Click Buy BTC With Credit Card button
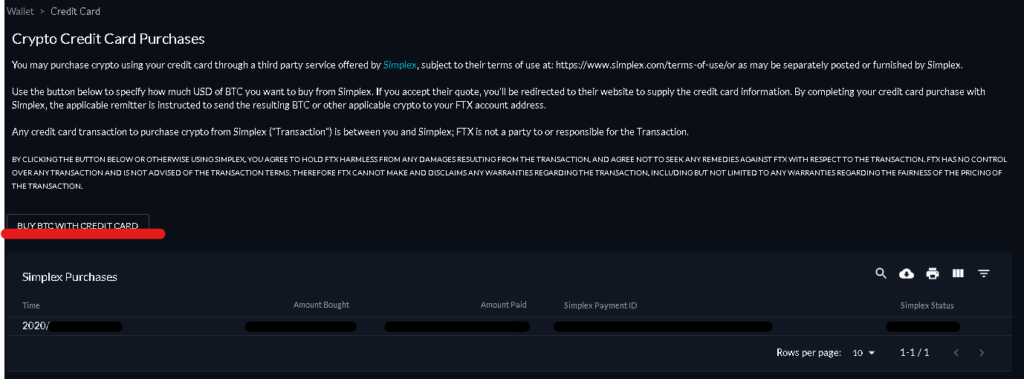1024x379 pixels. click(78, 225)
